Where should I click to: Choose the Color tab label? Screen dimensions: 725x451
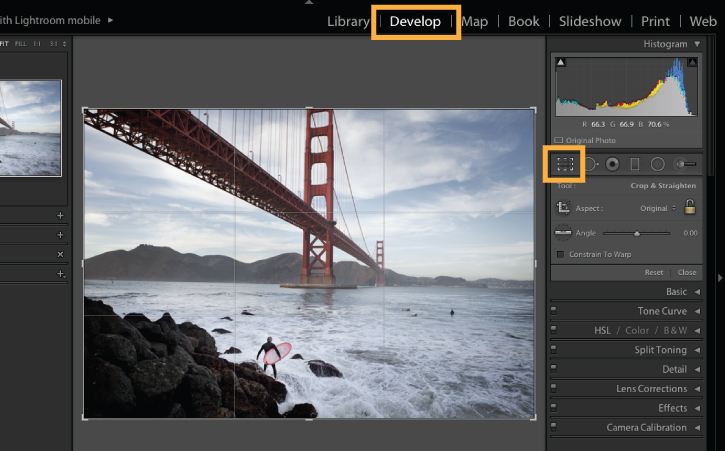[637, 331]
